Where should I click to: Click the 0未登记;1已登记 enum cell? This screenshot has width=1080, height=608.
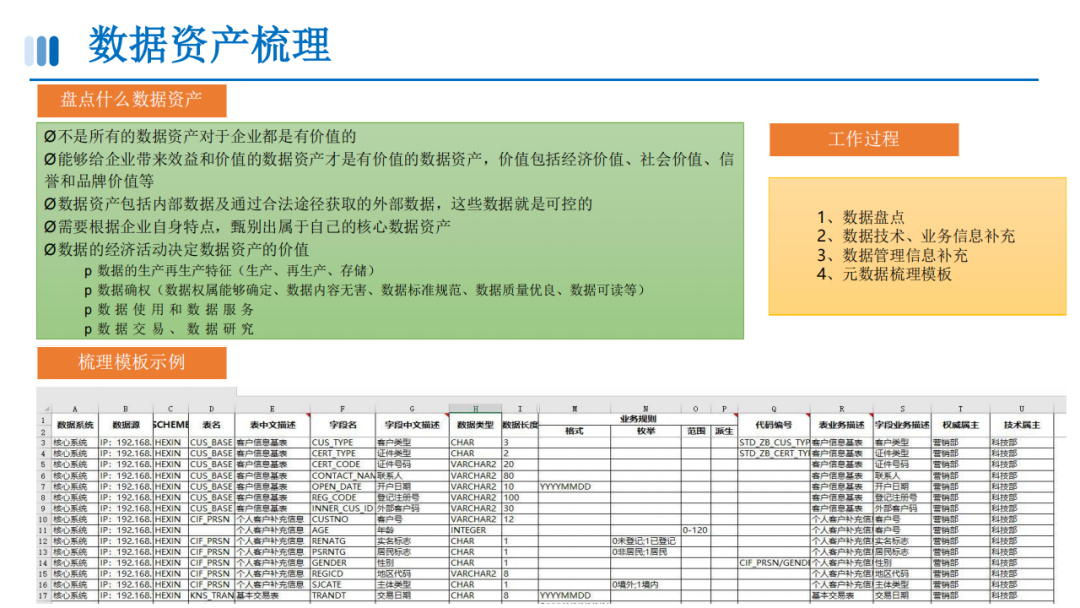click(646, 541)
